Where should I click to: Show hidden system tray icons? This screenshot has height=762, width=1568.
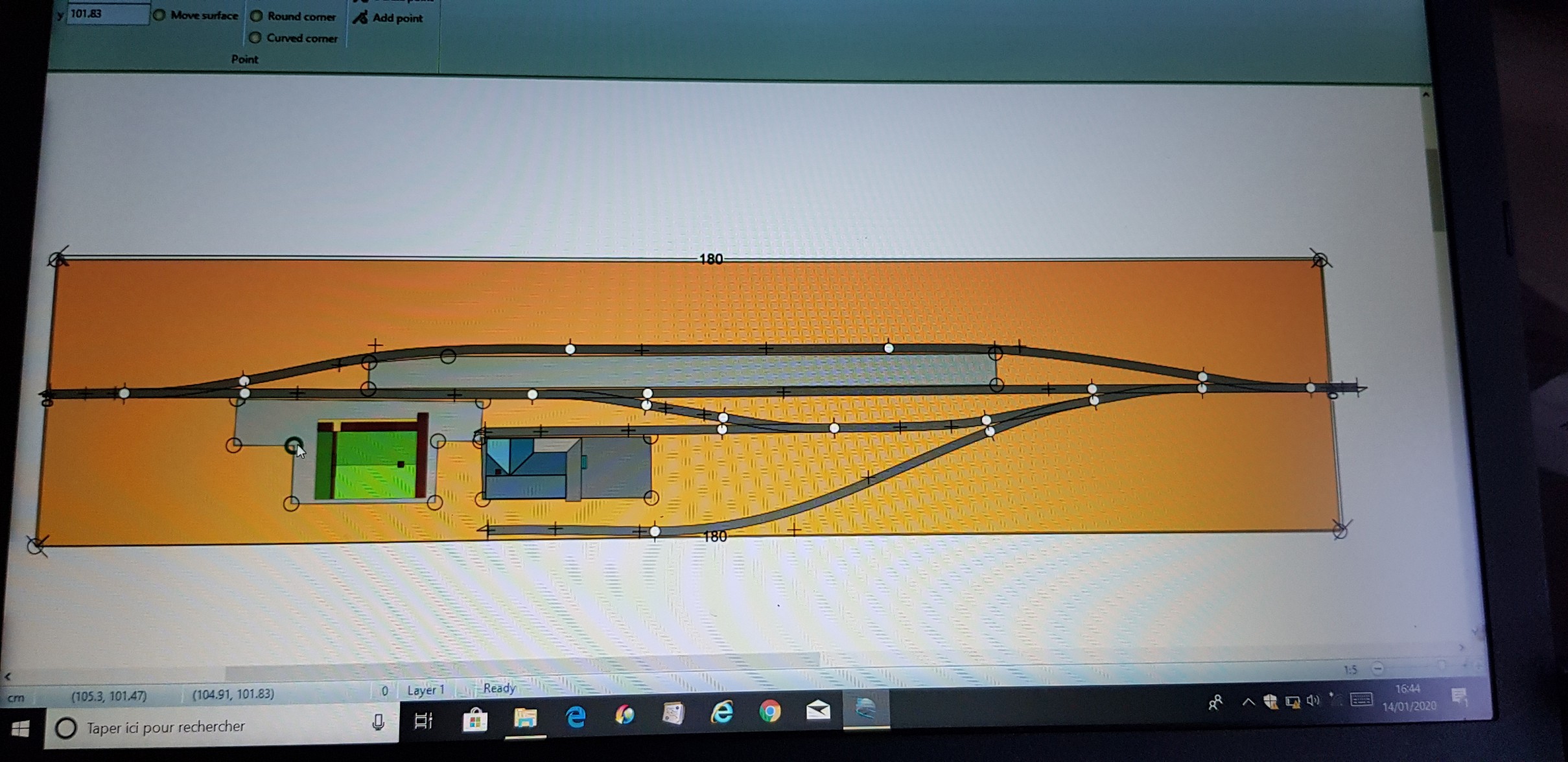(x=1248, y=702)
